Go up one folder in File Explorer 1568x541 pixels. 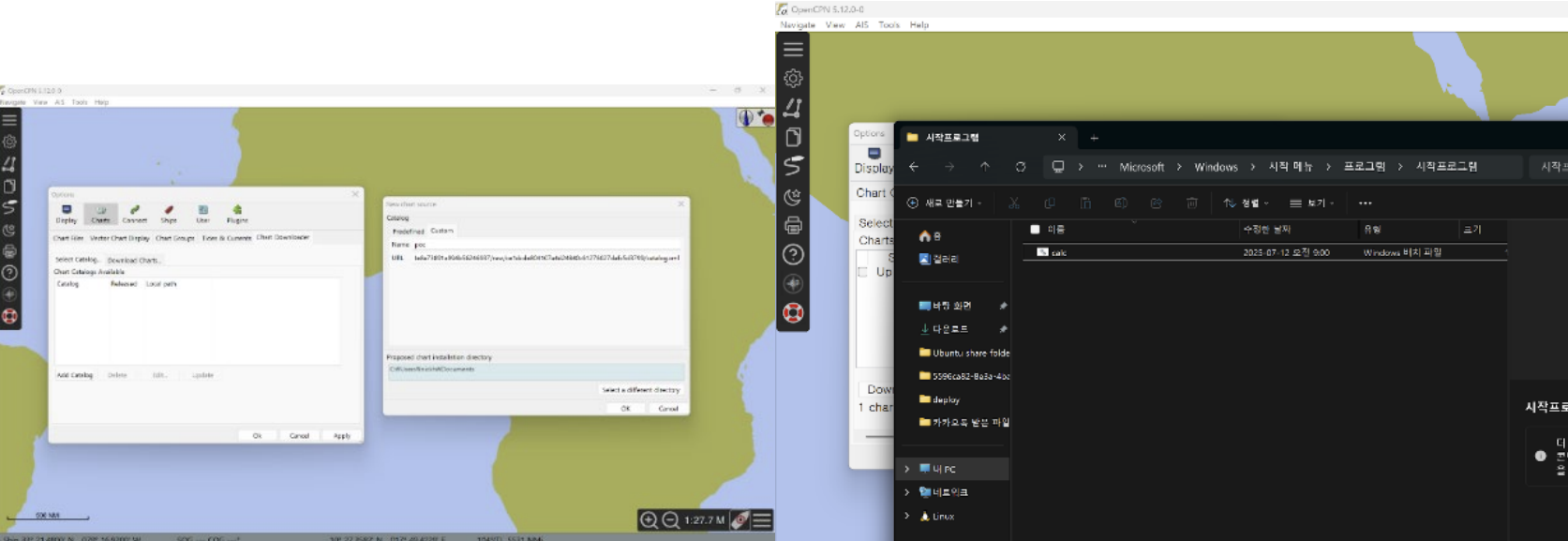tap(984, 167)
